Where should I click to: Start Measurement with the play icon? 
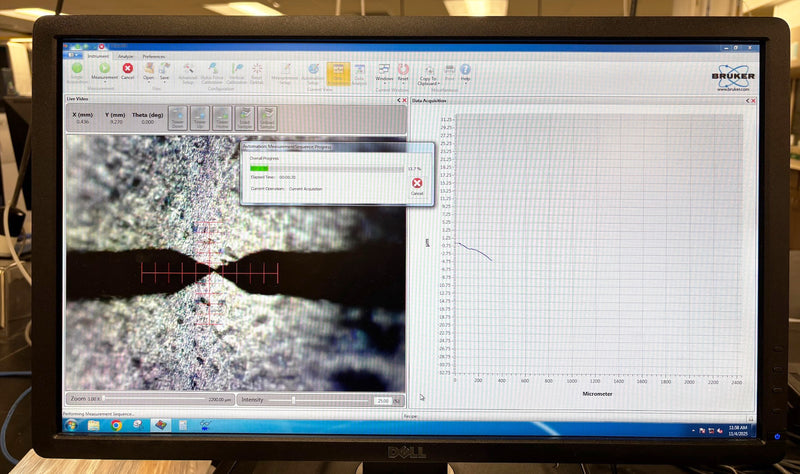(104, 68)
